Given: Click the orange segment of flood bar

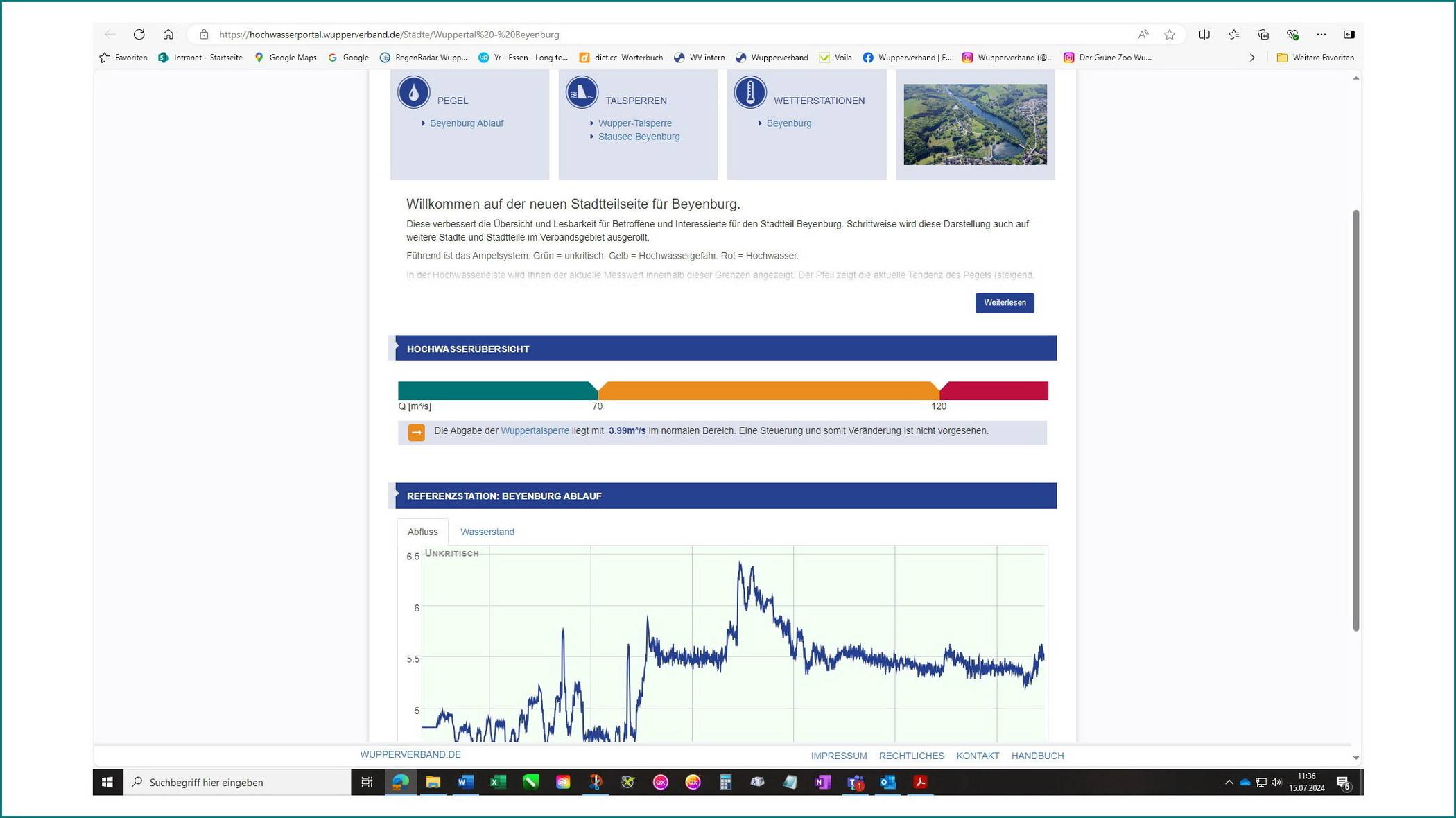Looking at the screenshot, I should point(768,390).
